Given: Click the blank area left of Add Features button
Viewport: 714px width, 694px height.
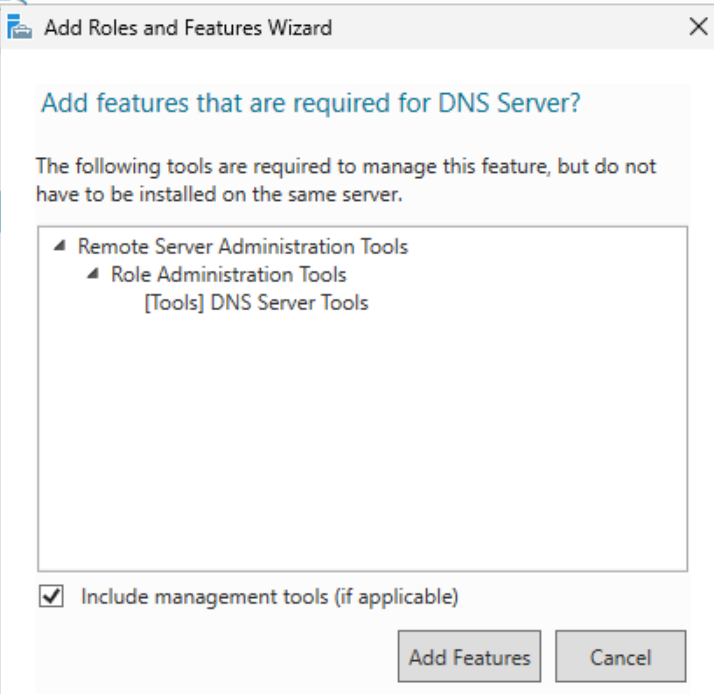Looking at the screenshot, I should click(200, 658).
